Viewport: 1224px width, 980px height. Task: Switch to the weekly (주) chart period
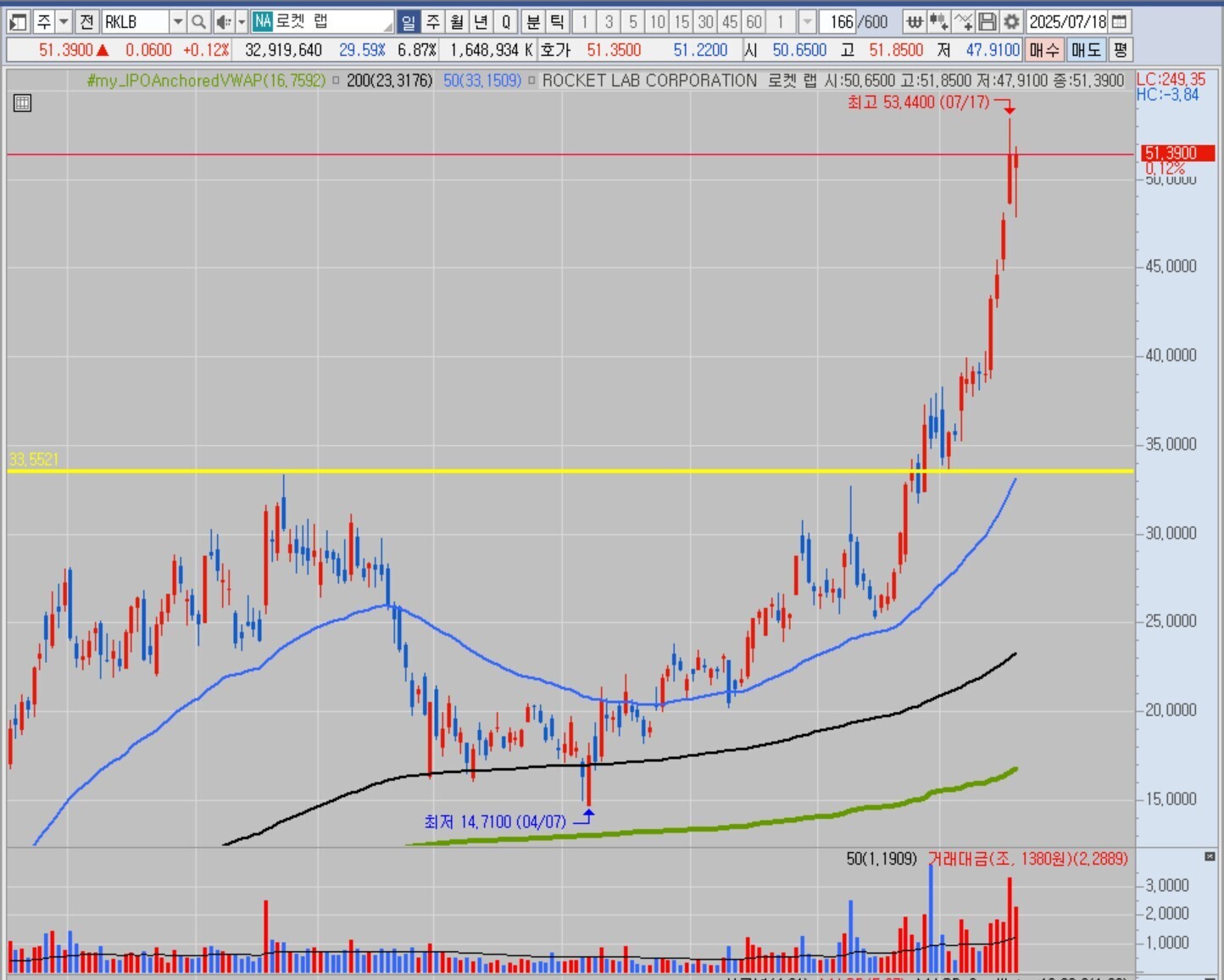433,22
